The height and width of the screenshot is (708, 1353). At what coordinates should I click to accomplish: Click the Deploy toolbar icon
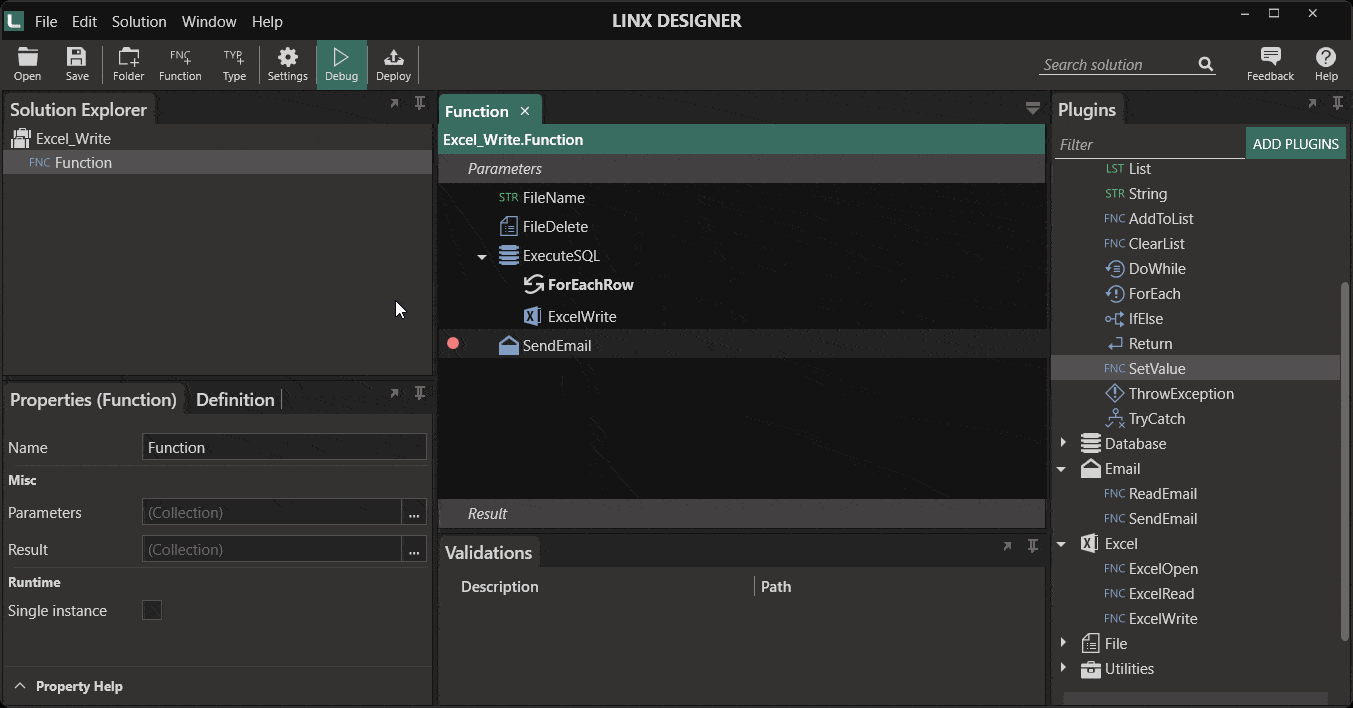click(x=394, y=64)
